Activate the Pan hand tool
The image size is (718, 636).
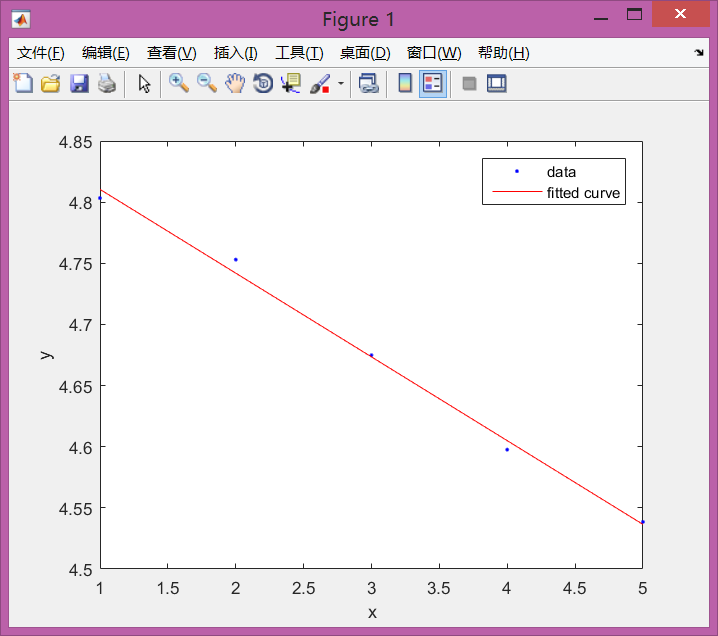point(235,84)
